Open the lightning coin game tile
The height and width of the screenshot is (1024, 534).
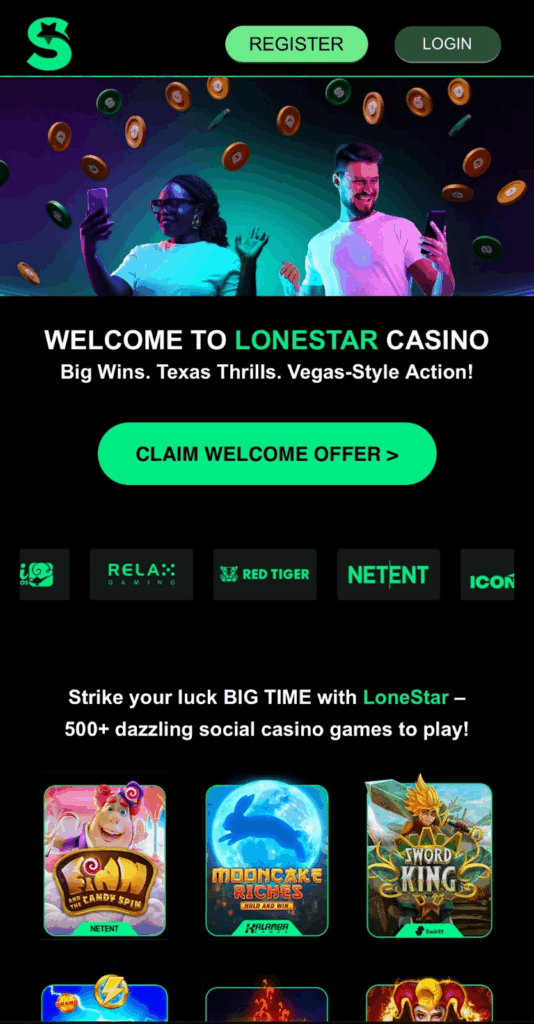tap(104, 1000)
